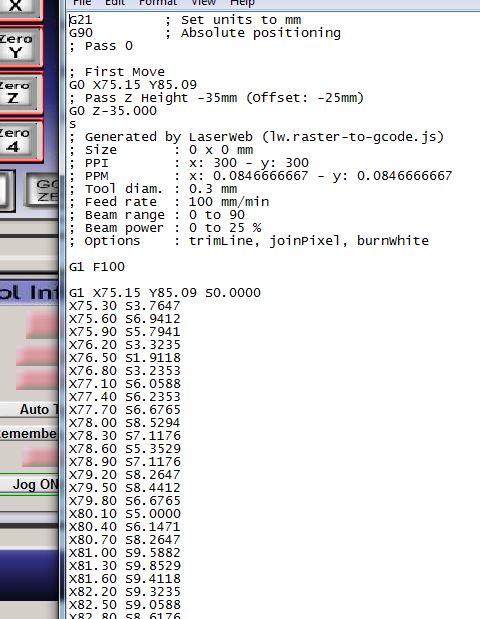The image size is (480, 619).
Task: Open the Help menu
Action: coord(242,3)
